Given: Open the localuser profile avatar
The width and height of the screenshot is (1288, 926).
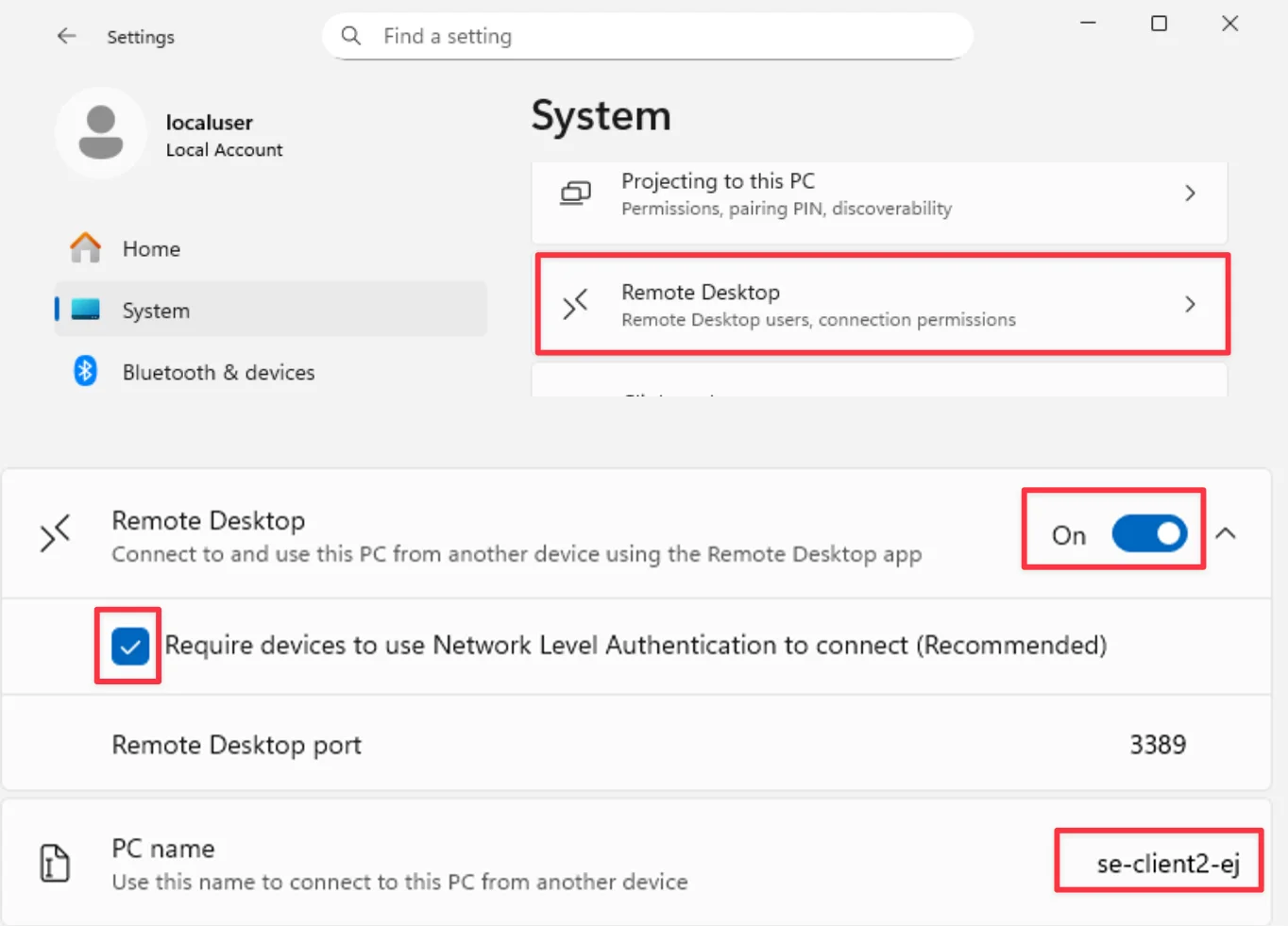Looking at the screenshot, I should point(101,133).
